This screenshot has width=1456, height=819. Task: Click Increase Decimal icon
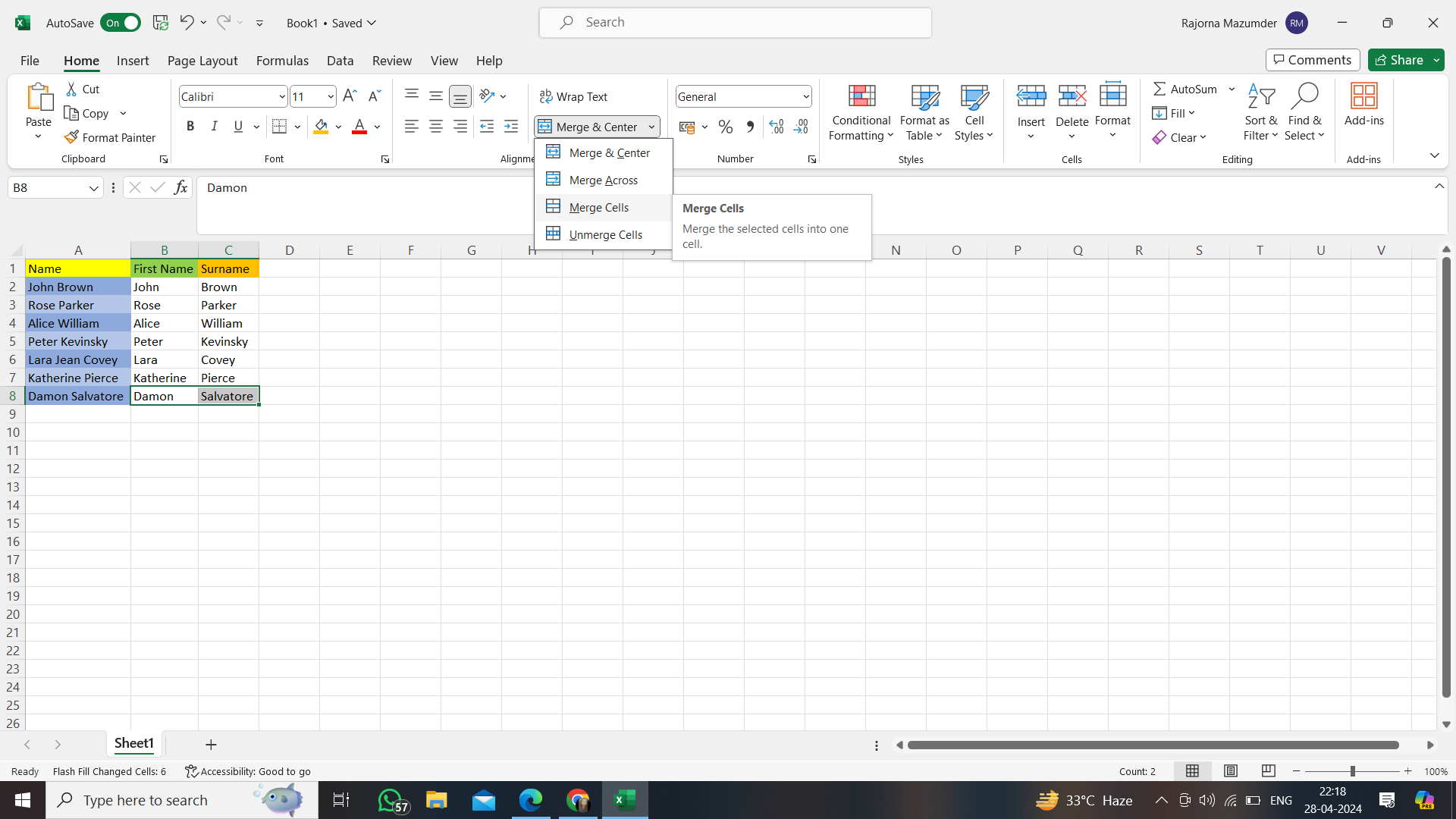click(x=777, y=127)
